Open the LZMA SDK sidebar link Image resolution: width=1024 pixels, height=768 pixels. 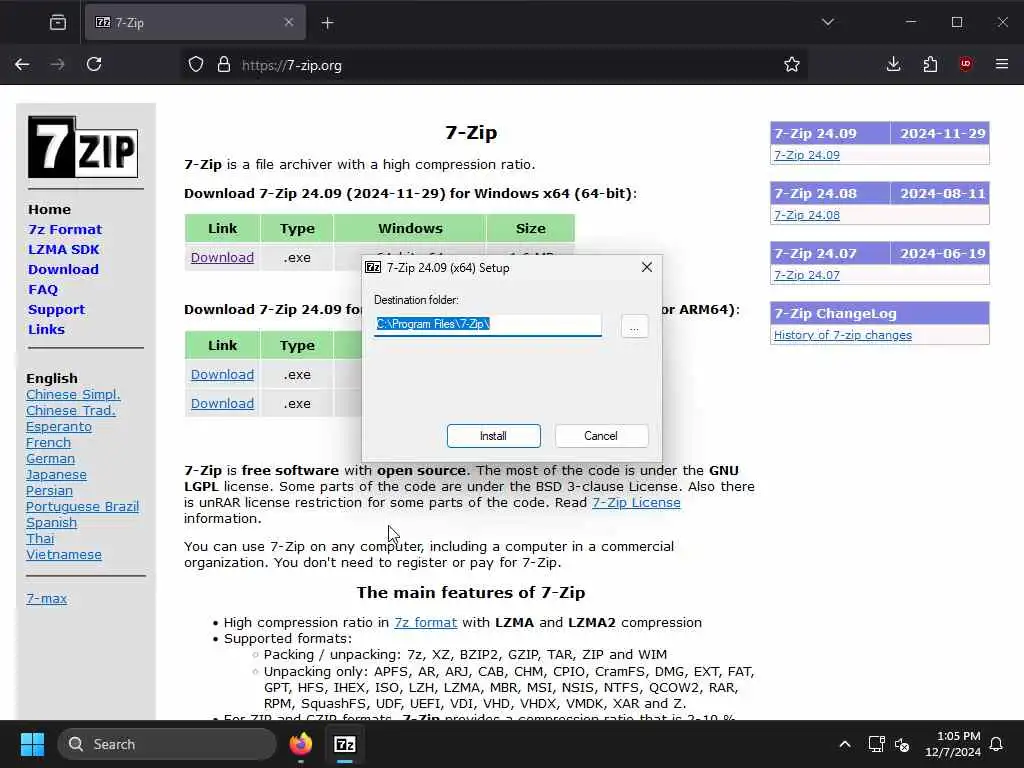coord(63,249)
